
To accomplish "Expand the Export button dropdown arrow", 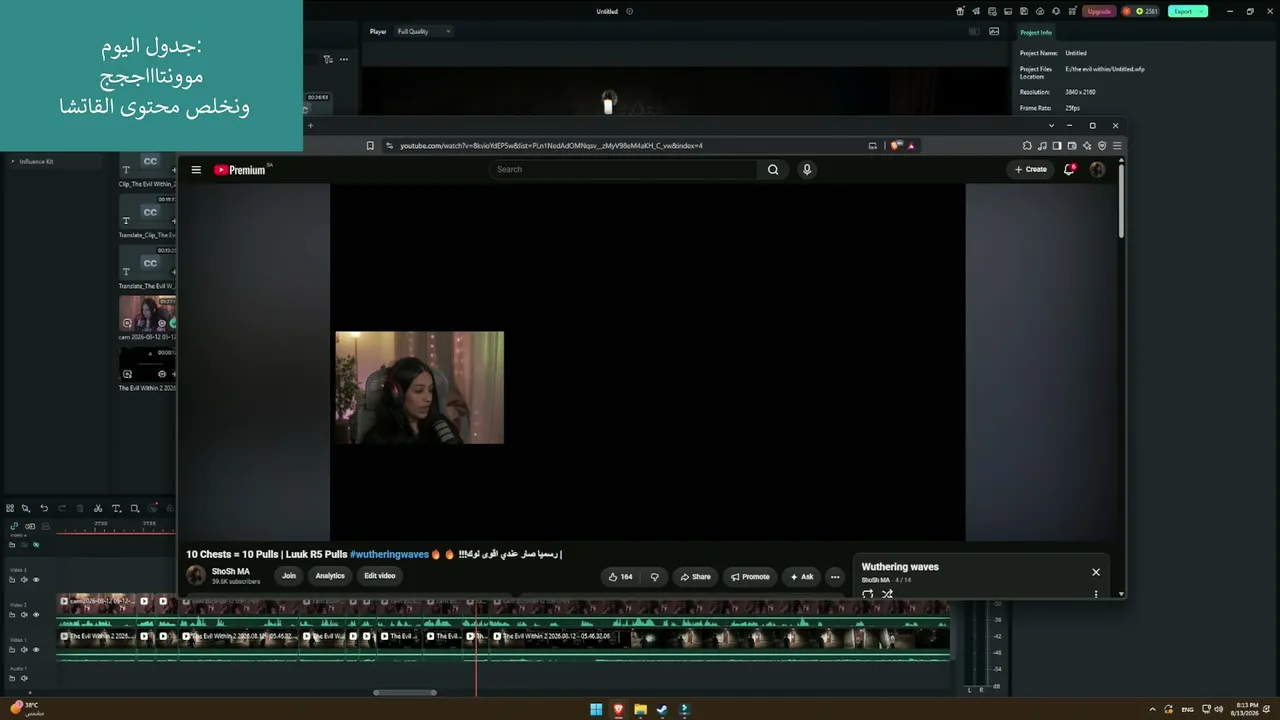I will 1200,11.
